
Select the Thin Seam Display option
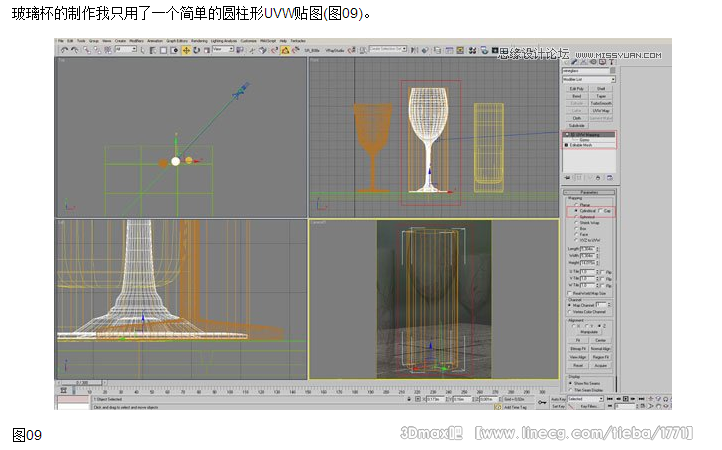(571, 390)
